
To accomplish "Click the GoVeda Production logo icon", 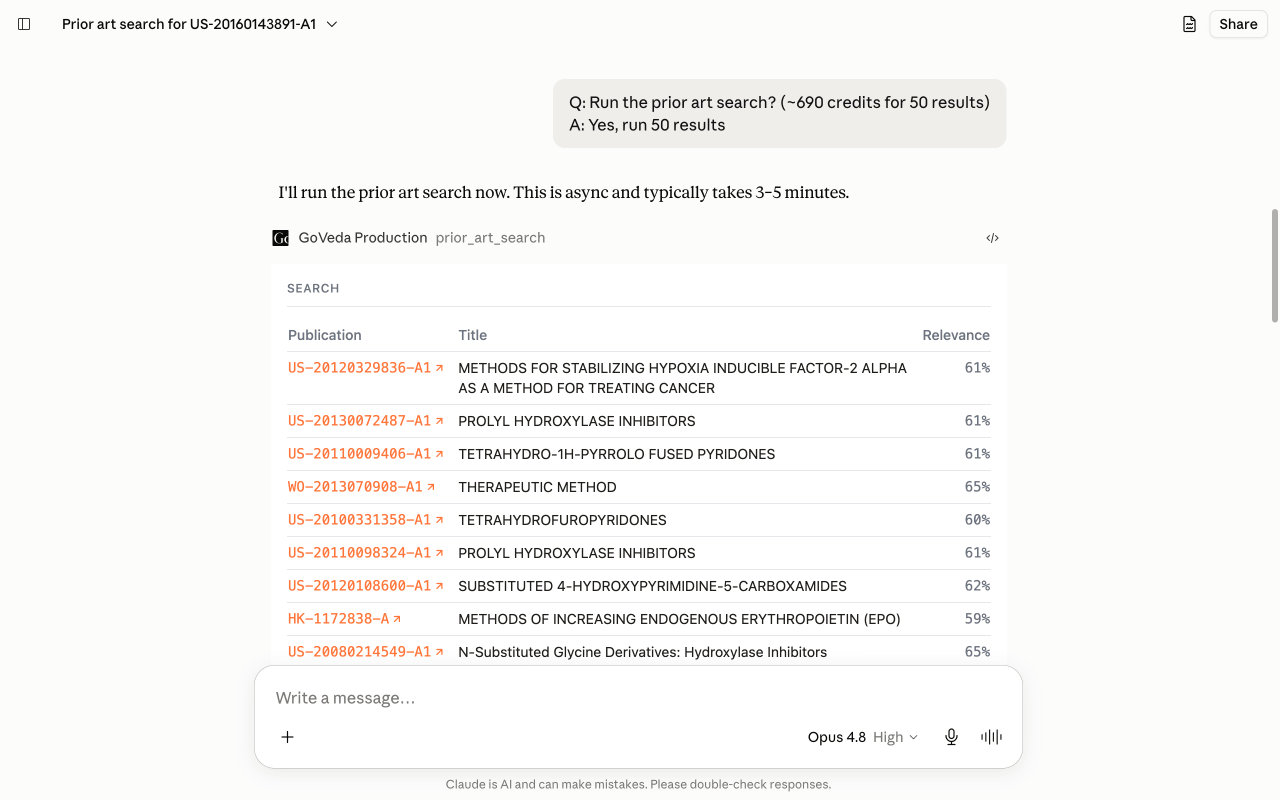I will pos(280,238).
